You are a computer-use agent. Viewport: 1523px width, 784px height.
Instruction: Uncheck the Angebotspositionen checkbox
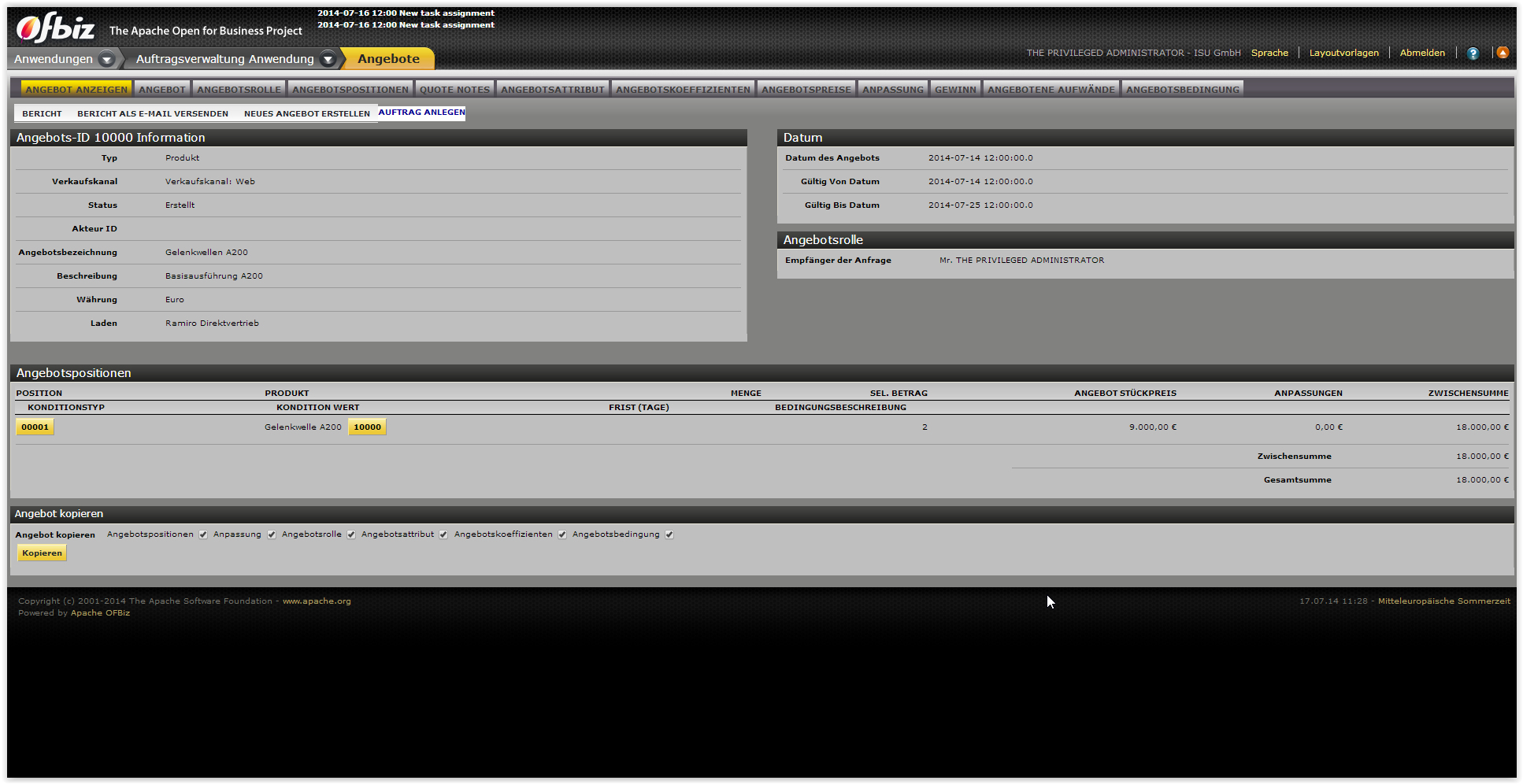203,534
